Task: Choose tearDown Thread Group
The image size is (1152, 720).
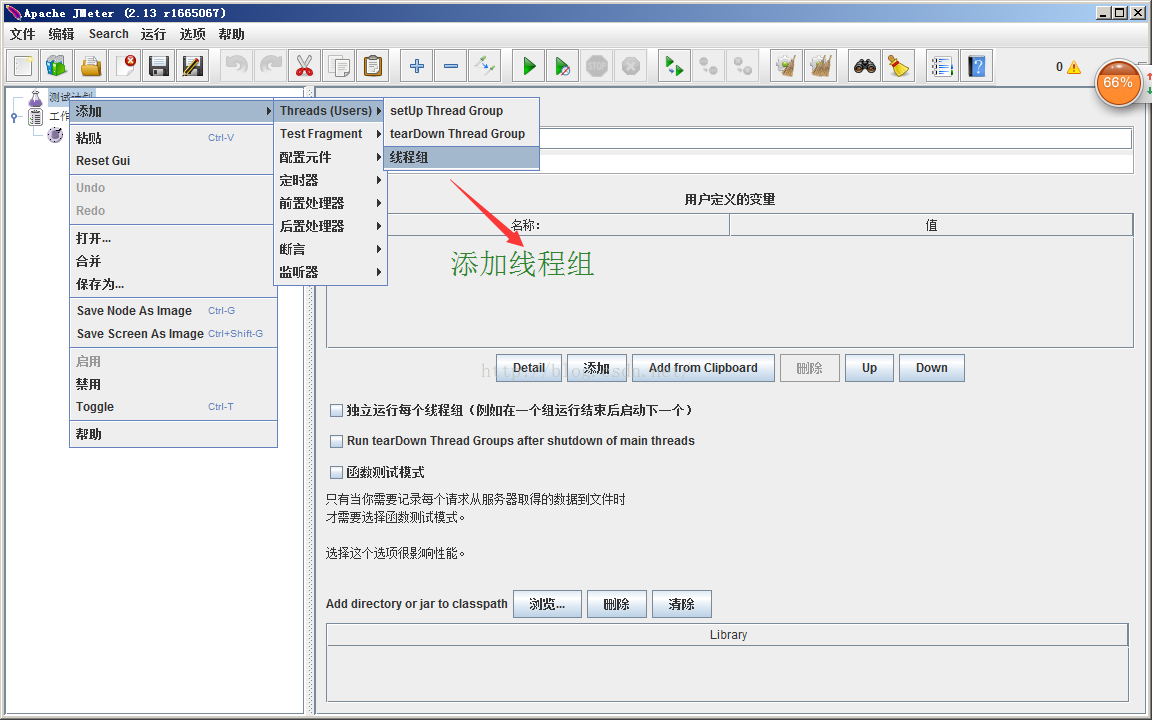Action: [x=461, y=134]
